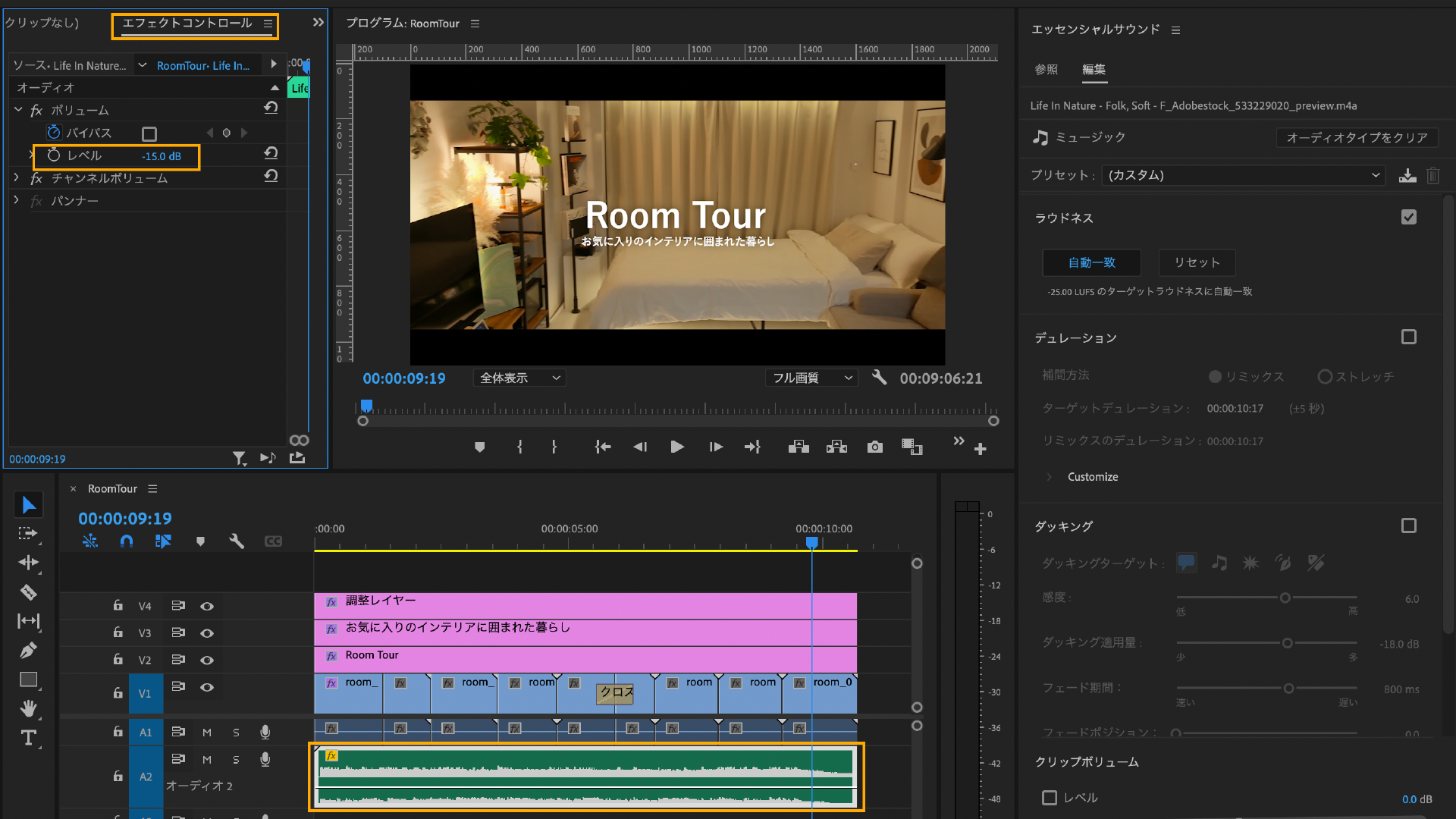Click the Export Frame camera icon
Screen dimensions: 1456x819
(x=874, y=447)
